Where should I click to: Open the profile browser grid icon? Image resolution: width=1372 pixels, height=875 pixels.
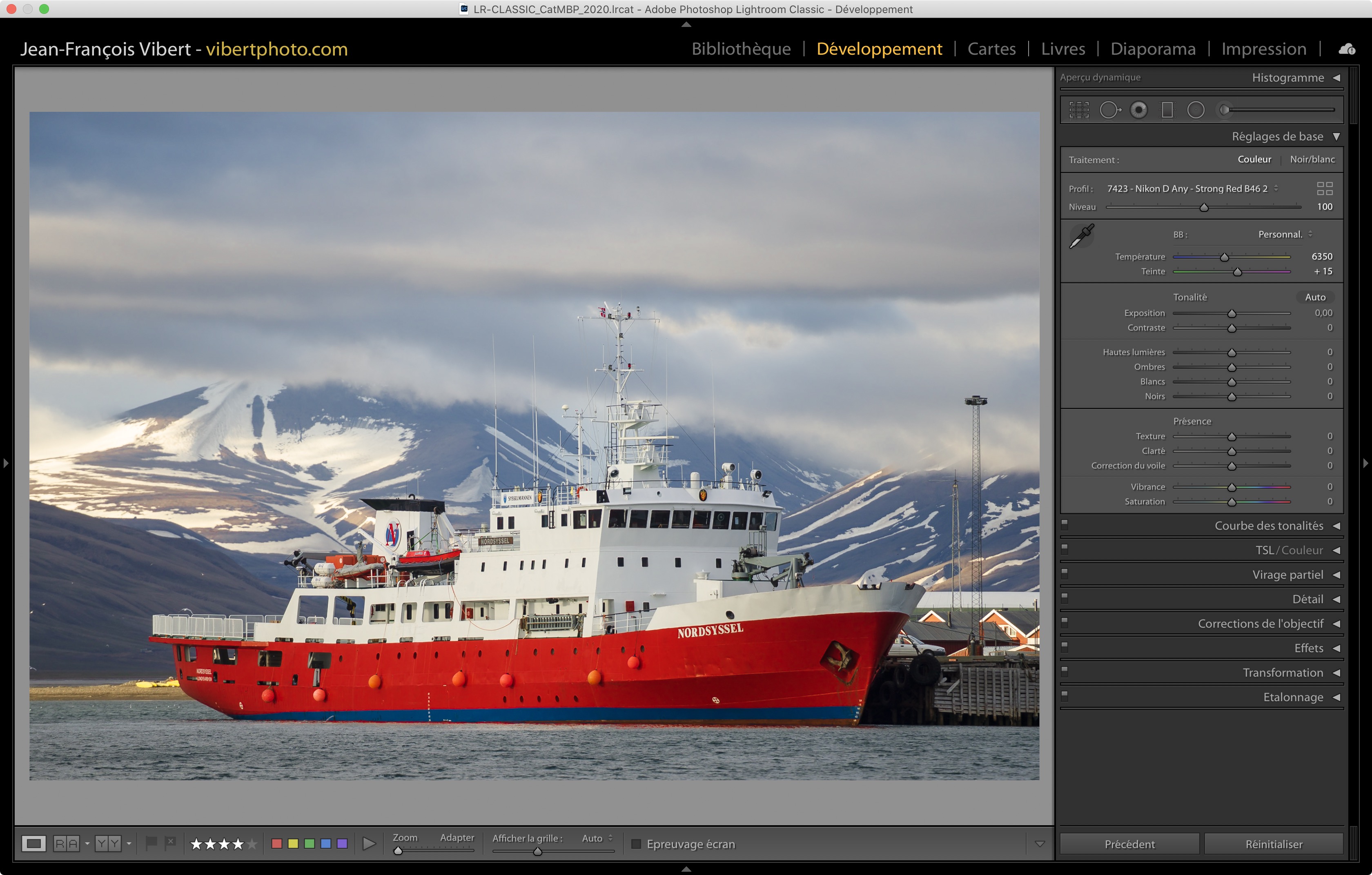pyautogui.click(x=1324, y=189)
